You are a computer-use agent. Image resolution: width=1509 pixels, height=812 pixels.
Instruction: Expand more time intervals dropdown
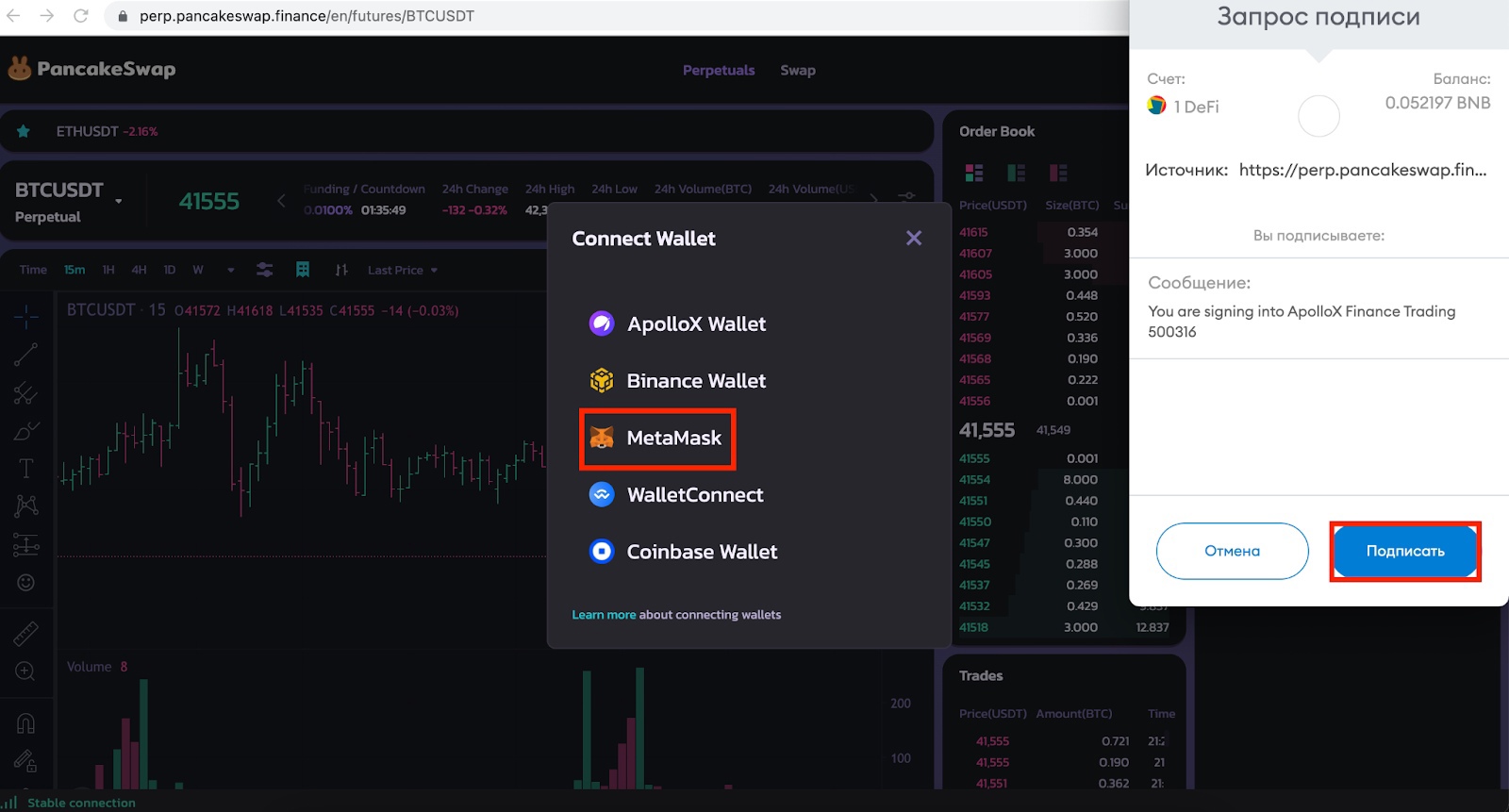230,270
